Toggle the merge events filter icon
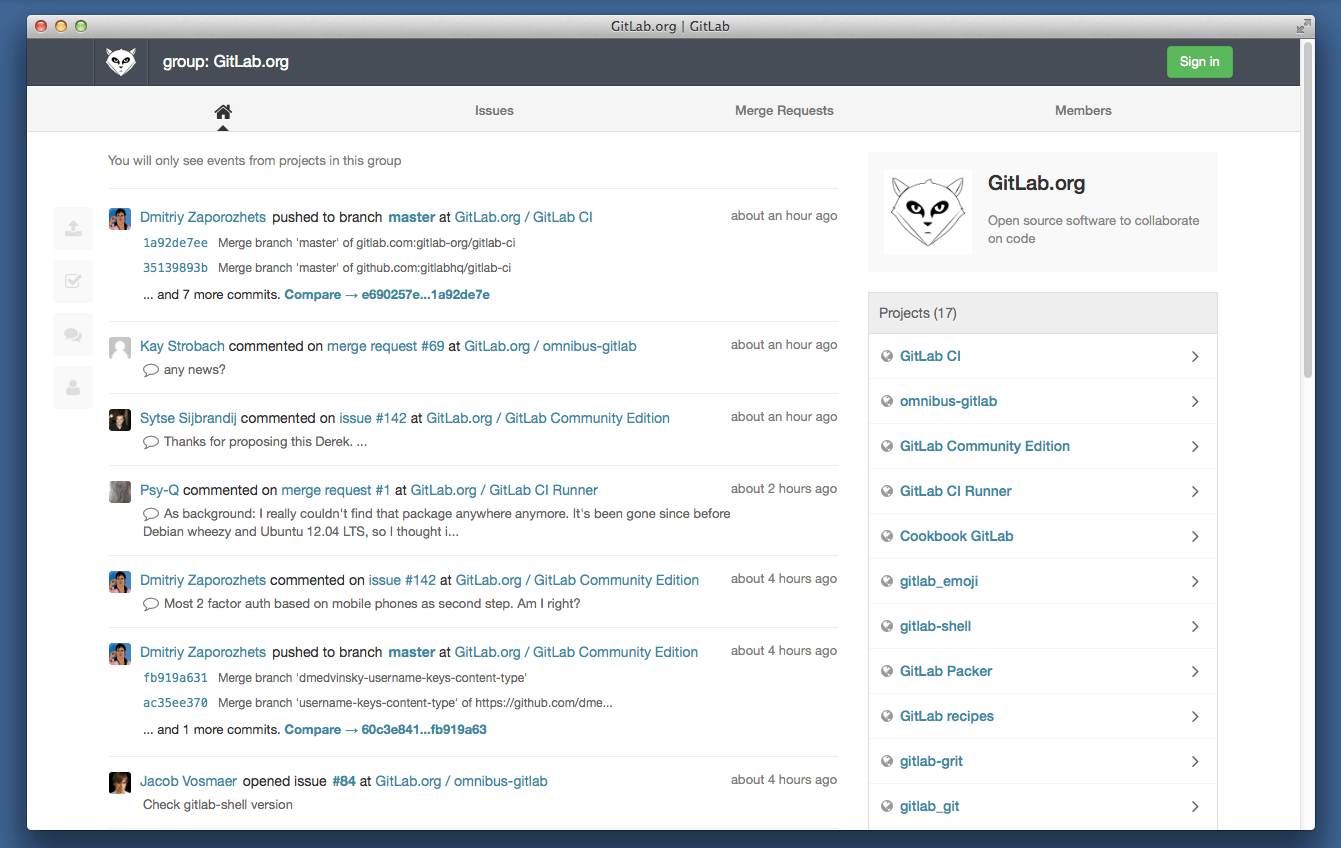The image size is (1341, 848). [x=73, y=282]
